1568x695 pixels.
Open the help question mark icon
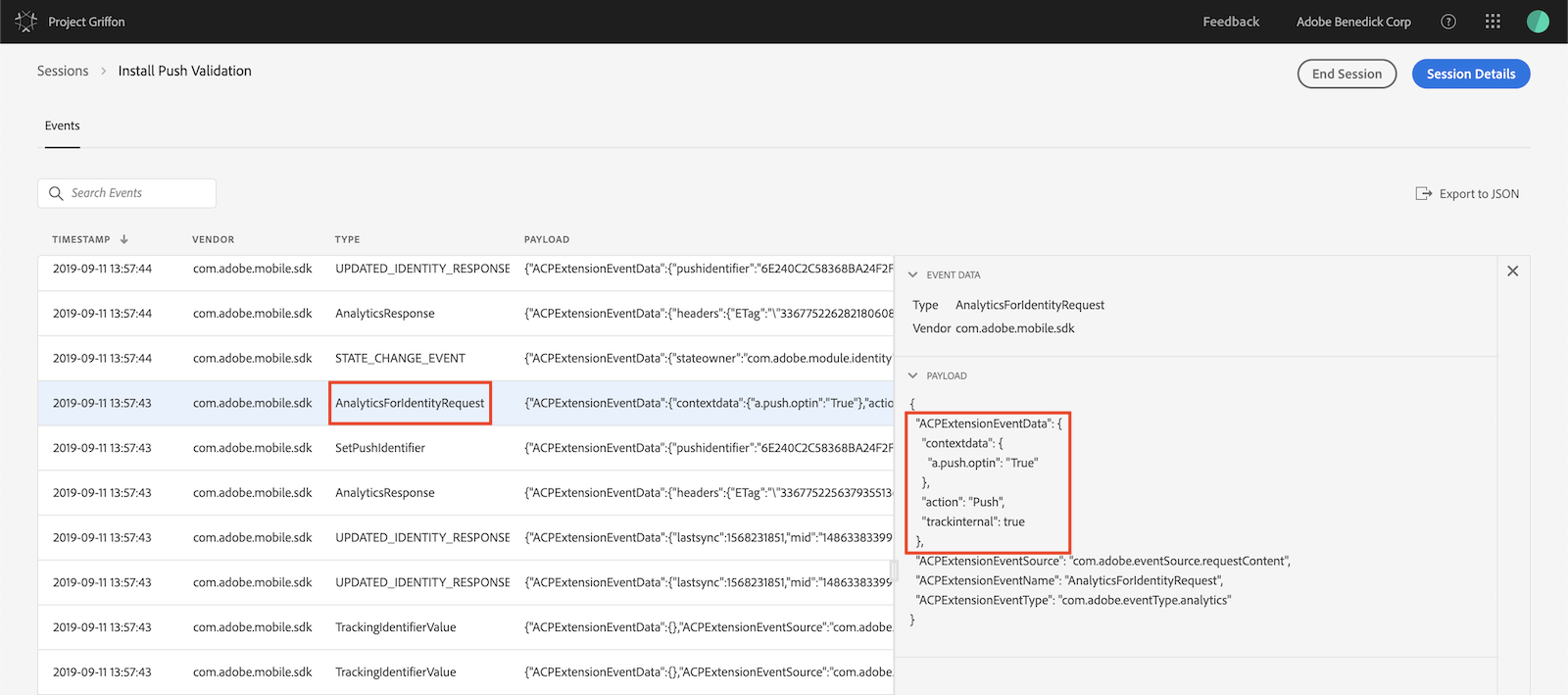click(1448, 22)
